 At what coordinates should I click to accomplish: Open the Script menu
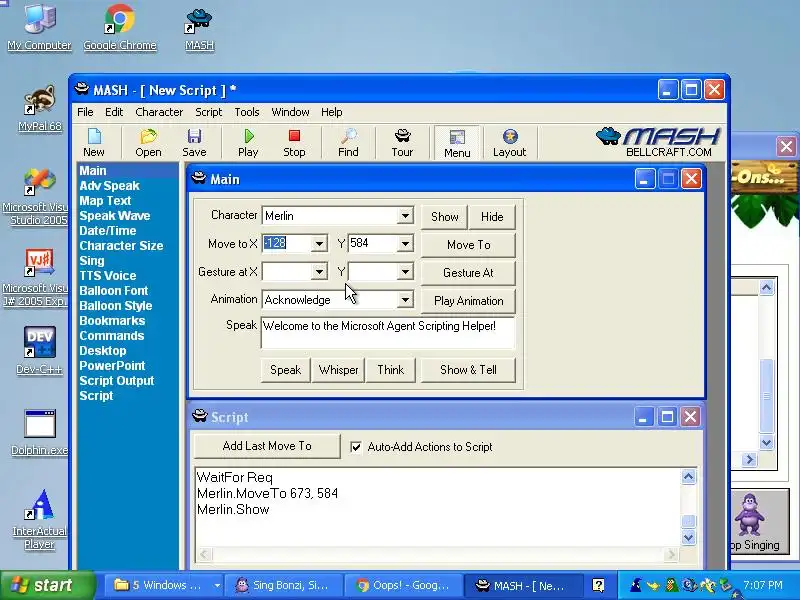point(208,112)
